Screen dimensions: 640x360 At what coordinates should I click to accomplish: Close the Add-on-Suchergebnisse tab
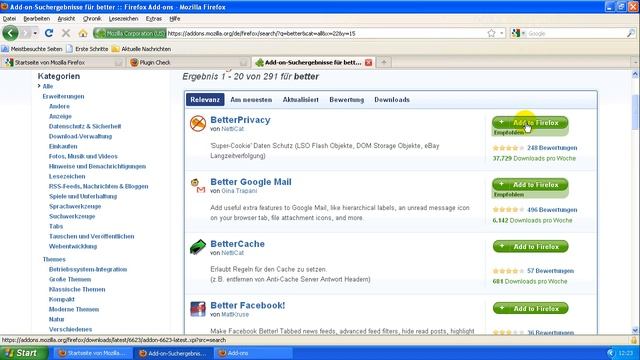pyautogui.click(x=369, y=62)
